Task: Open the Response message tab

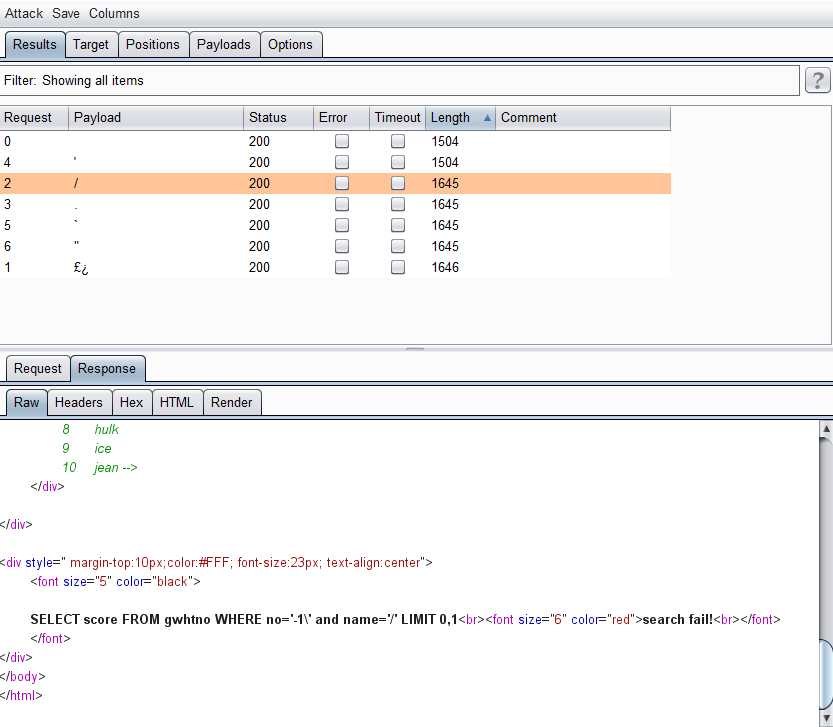Action: [x=107, y=369]
